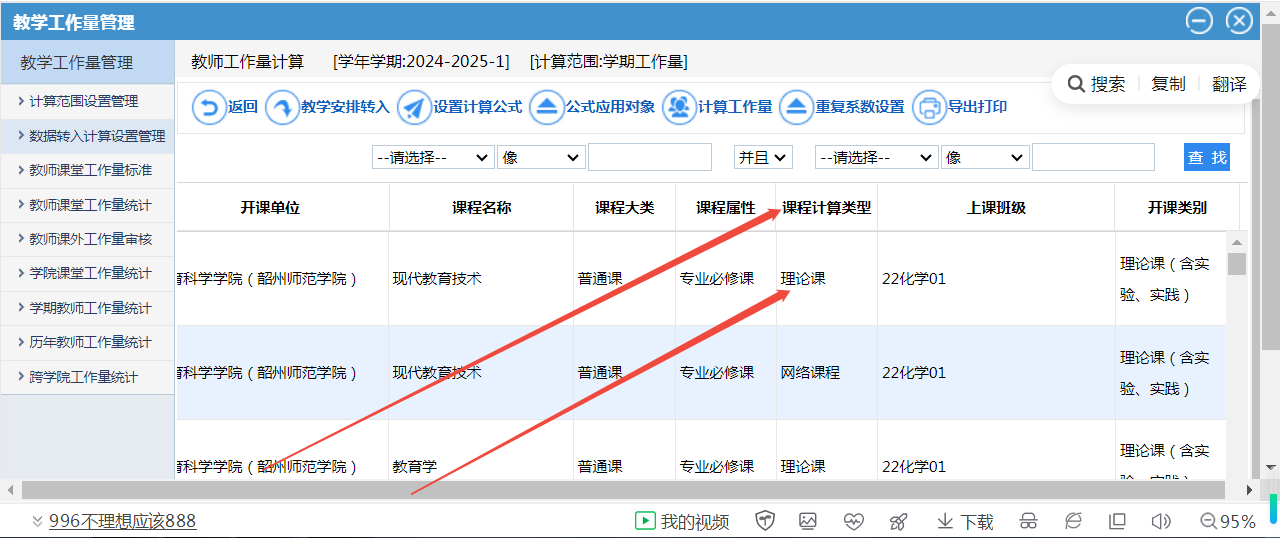Click the 我的视频 play icon
This screenshot has height=538, width=1280.
(645, 521)
